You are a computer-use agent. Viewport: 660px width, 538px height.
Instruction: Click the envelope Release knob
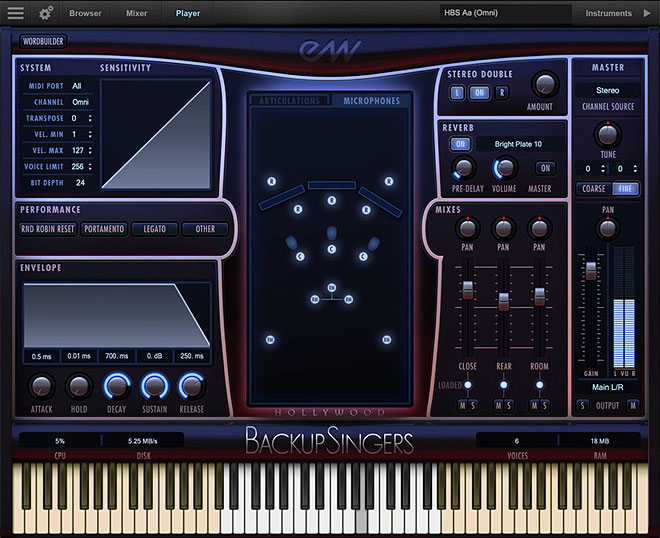click(191, 386)
